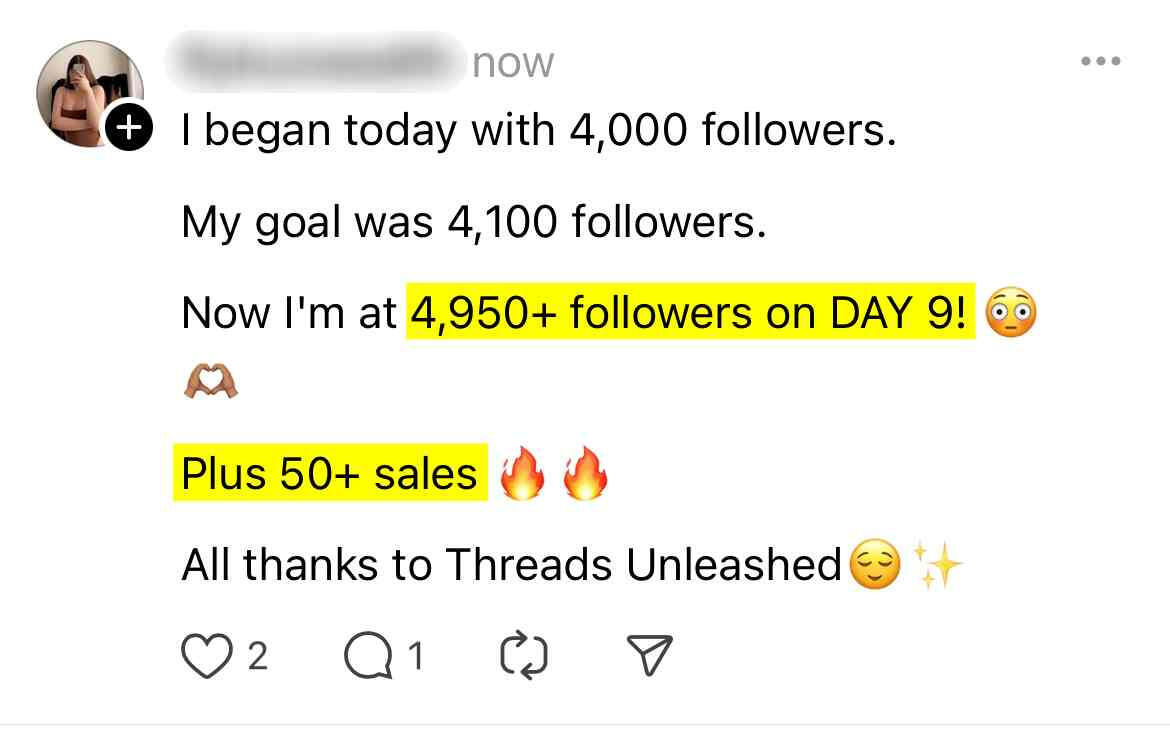The height and width of the screenshot is (739, 1170).
Task: Click "All thanks to Threads Unleashed" text
Action: tap(511, 565)
